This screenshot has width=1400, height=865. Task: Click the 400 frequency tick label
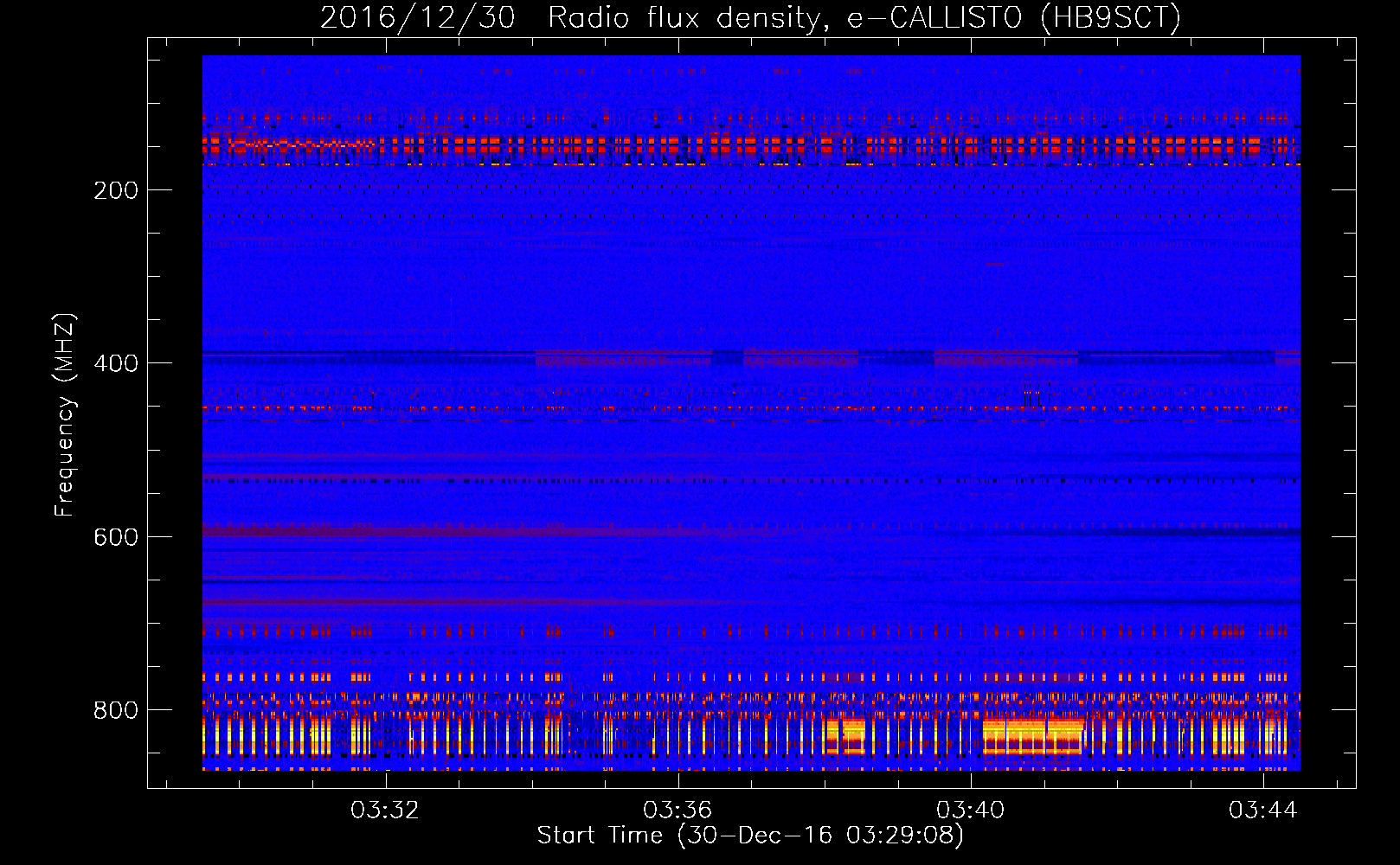click(116, 363)
